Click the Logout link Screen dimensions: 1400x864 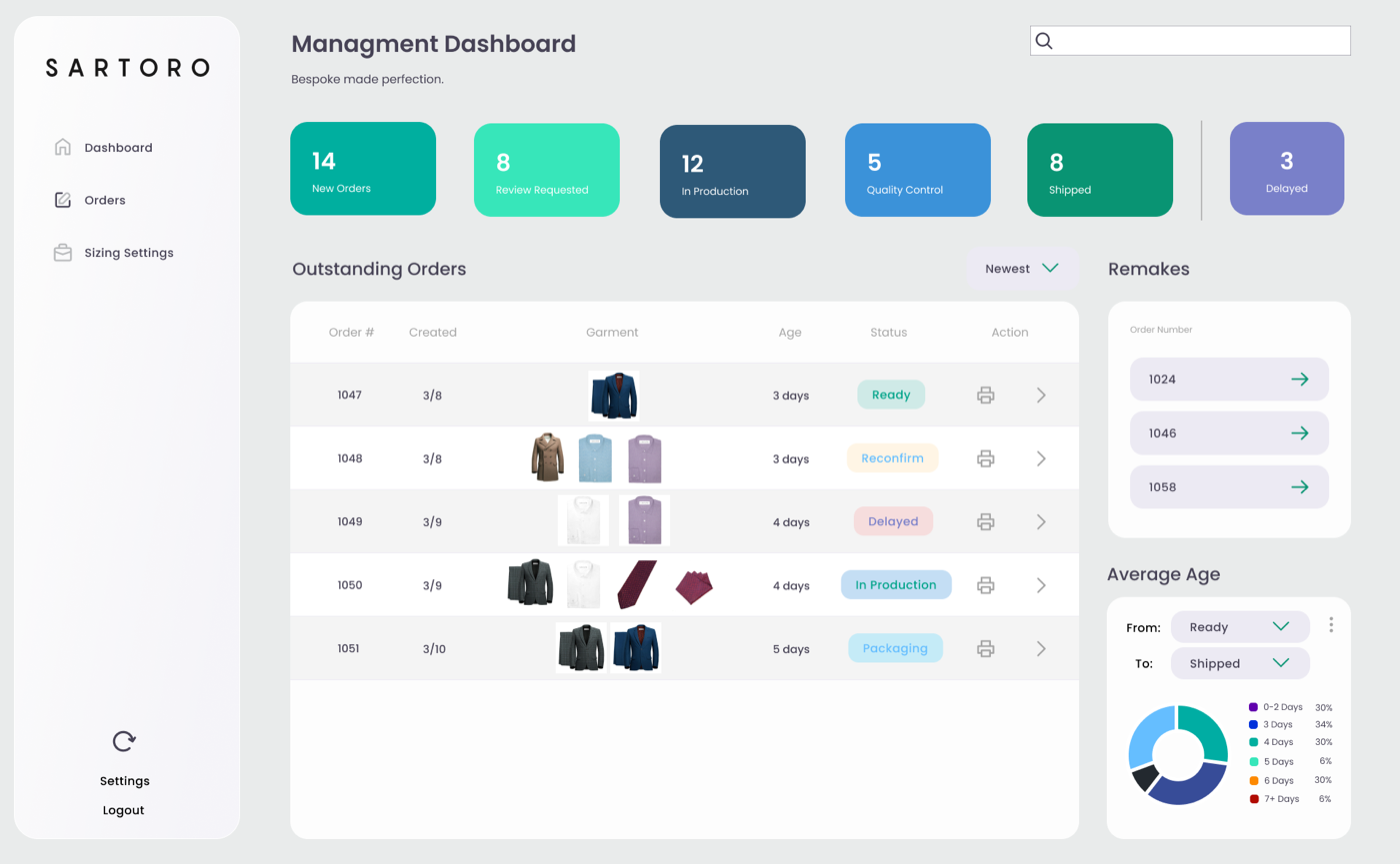point(124,810)
